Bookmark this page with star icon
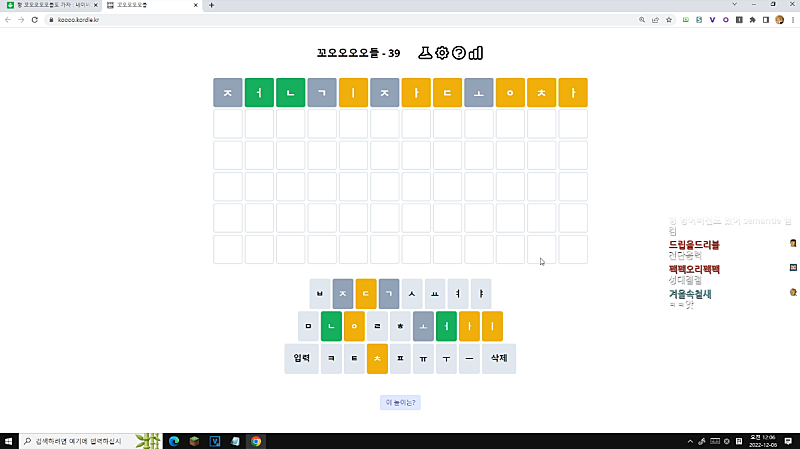Screen dimensions: 800x449 point(669,20)
